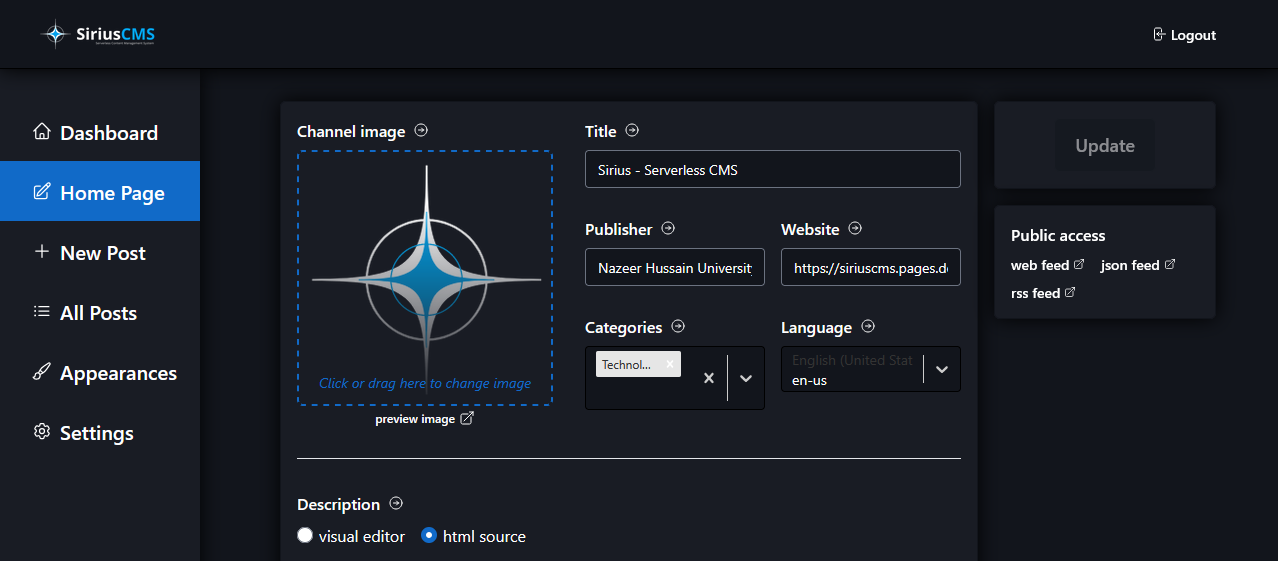The image size is (1278, 561).
Task: Go to All Posts in sidebar
Action: tap(98, 313)
